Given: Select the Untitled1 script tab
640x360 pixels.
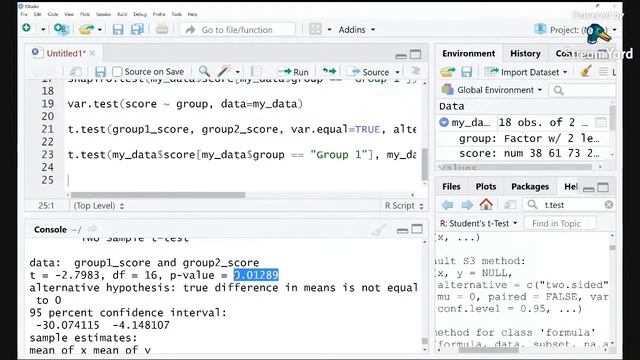Looking at the screenshot, I should [66, 53].
